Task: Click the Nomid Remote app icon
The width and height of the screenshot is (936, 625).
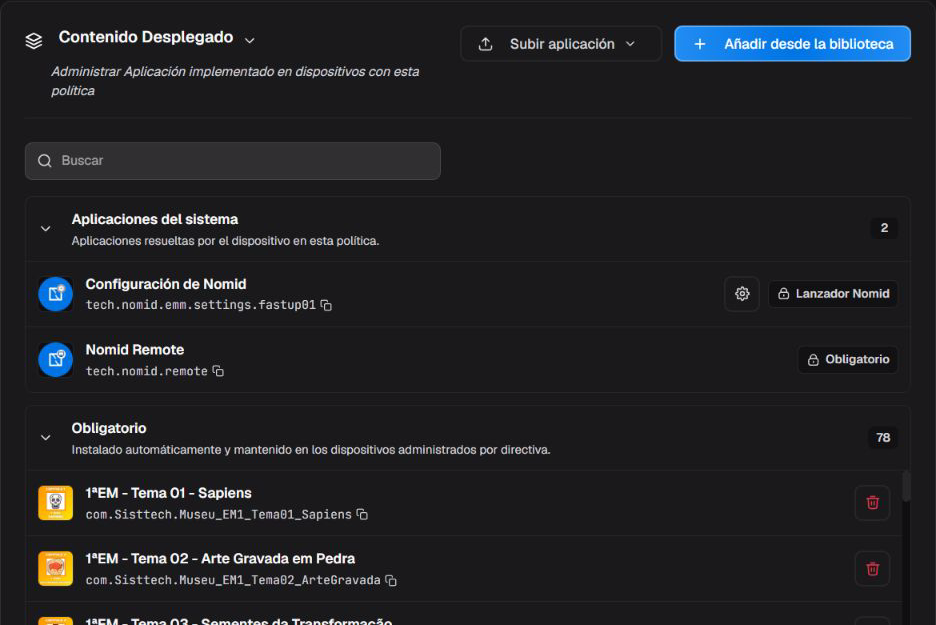Action: [x=56, y=359]
